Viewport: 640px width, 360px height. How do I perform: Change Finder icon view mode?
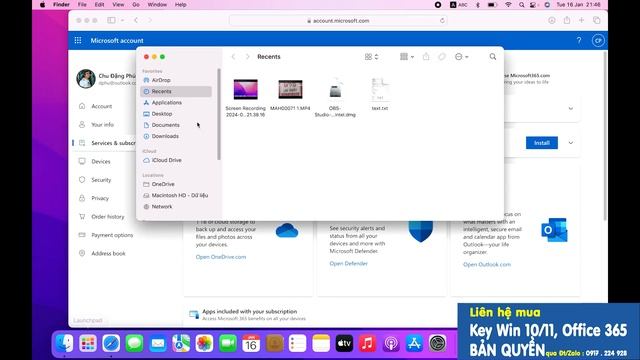(x=371, y=57)
